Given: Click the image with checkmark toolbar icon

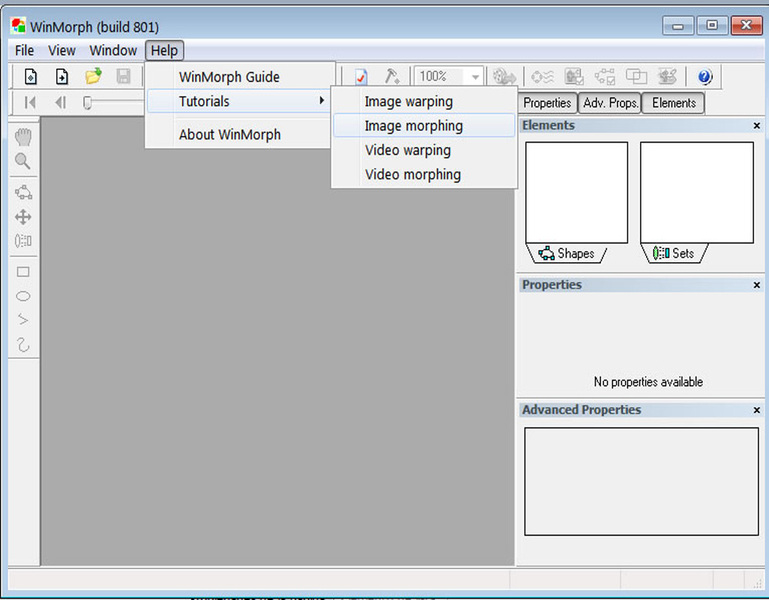Looking at the screenshot, I should click(574, 77).
